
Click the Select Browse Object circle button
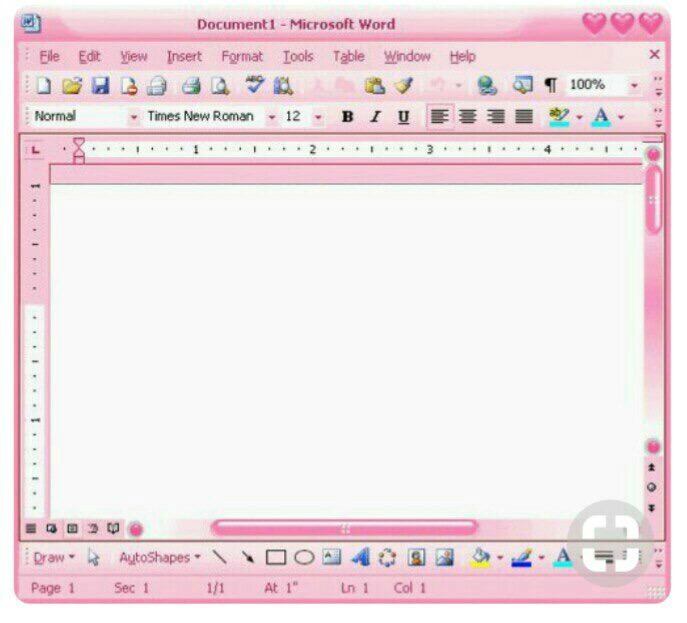click(652, 487)
